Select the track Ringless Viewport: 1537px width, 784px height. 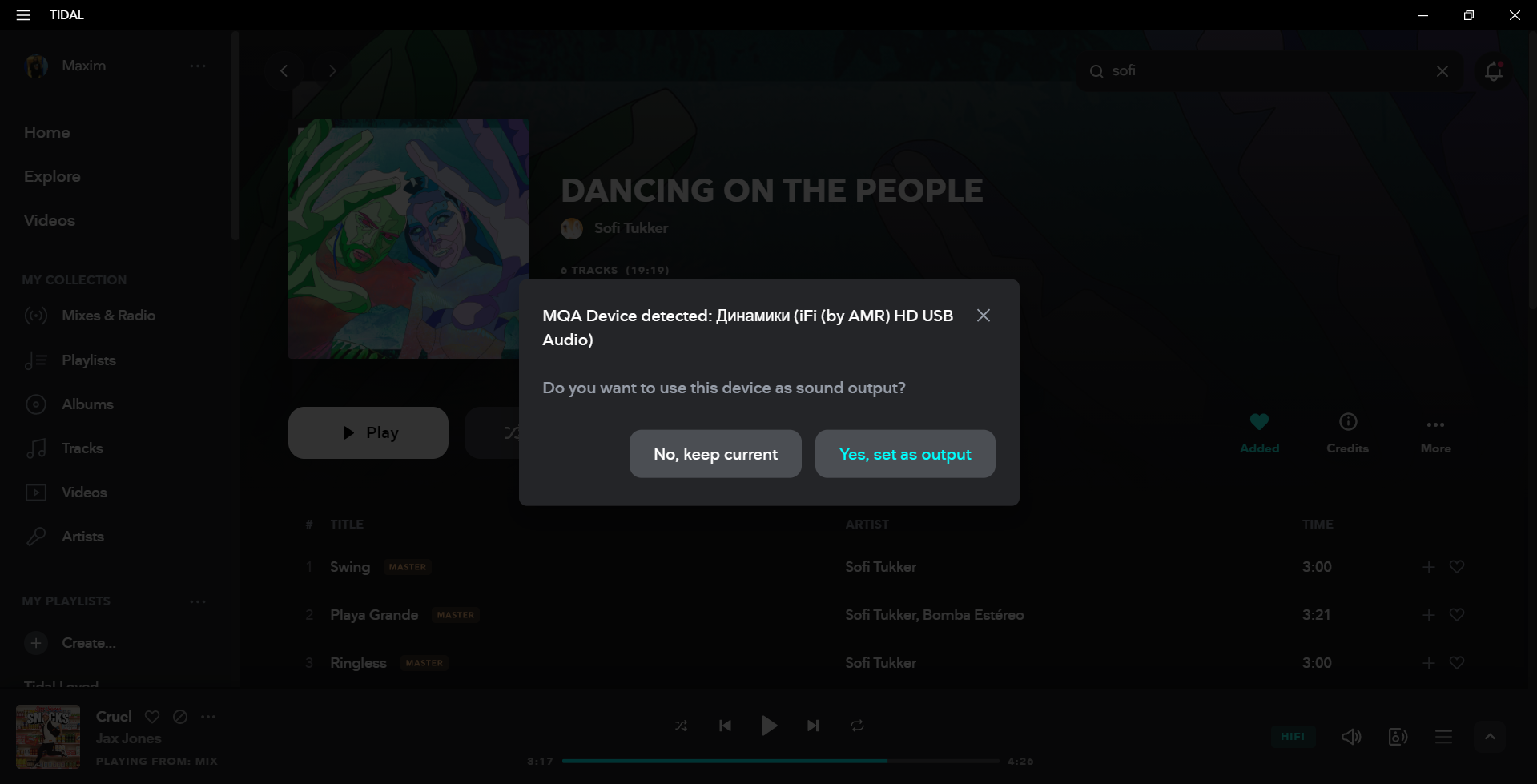click(358, 663)
